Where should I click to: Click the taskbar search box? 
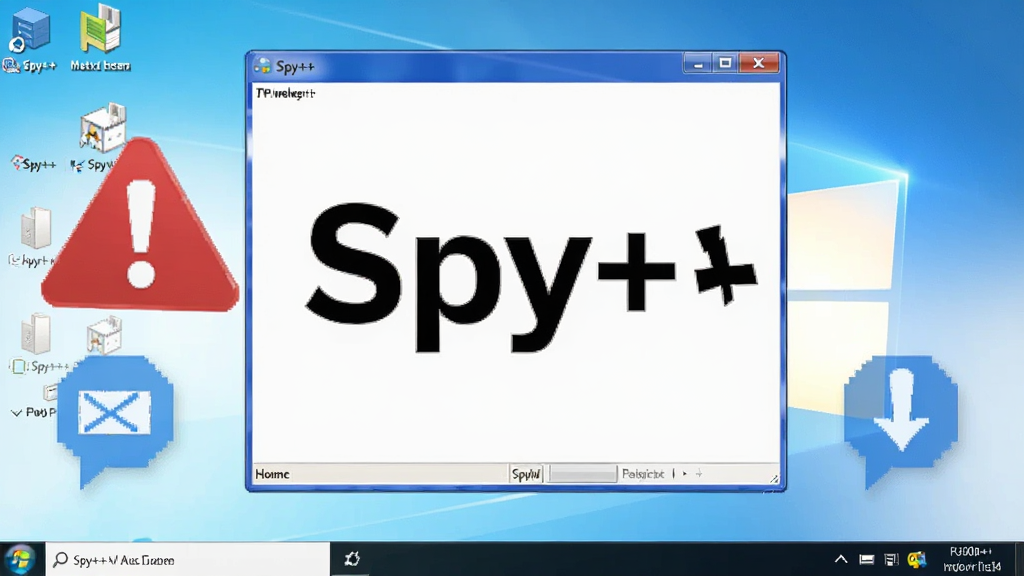(x=188, y=560)
